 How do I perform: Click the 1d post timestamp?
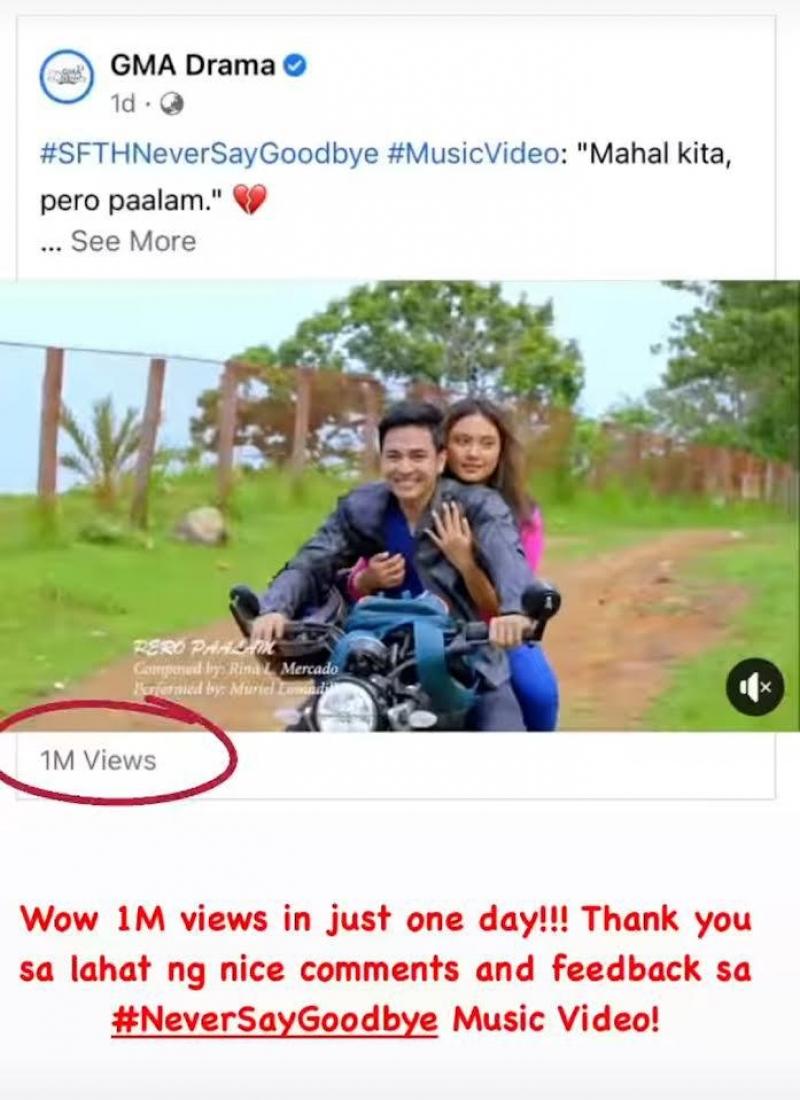coord(122,103)
